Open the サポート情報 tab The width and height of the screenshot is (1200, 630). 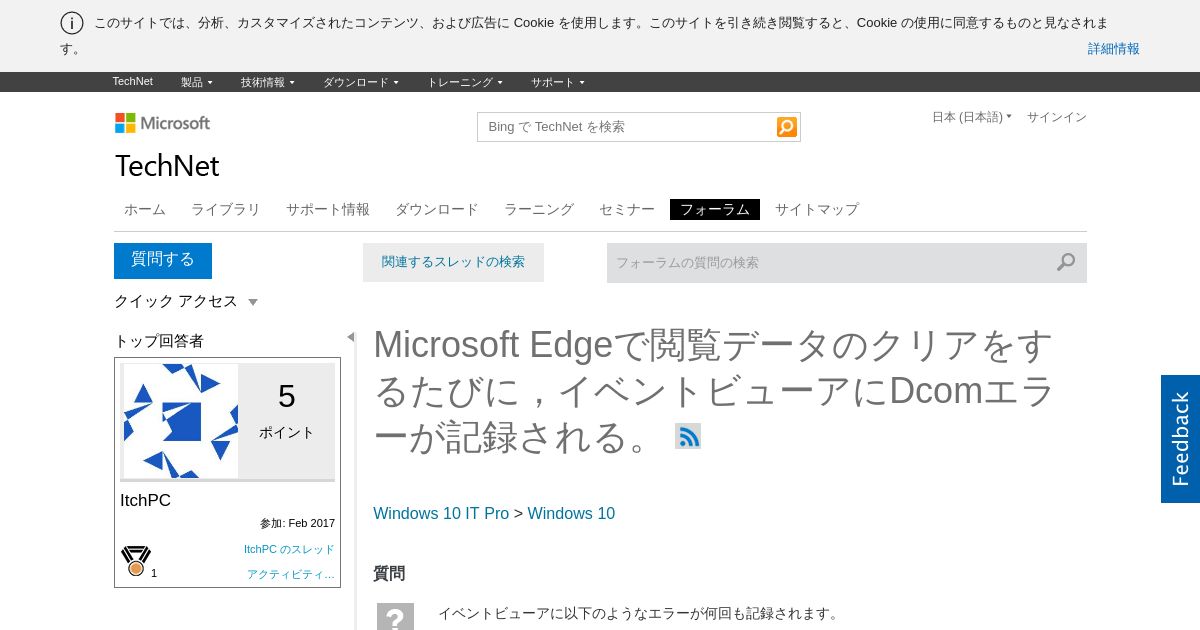(x=328, y=209)
